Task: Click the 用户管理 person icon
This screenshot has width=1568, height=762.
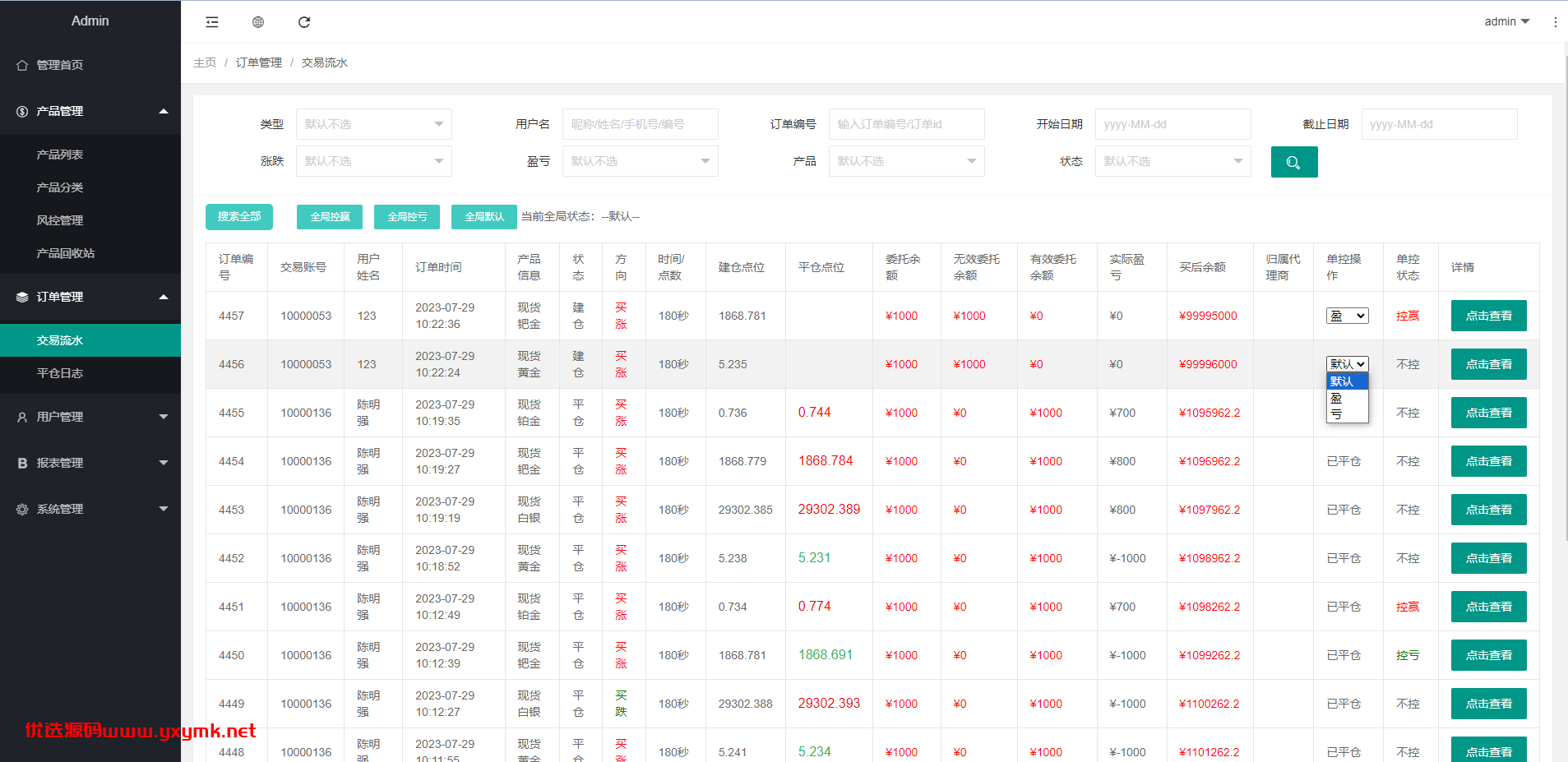Action: click(22, 417)
